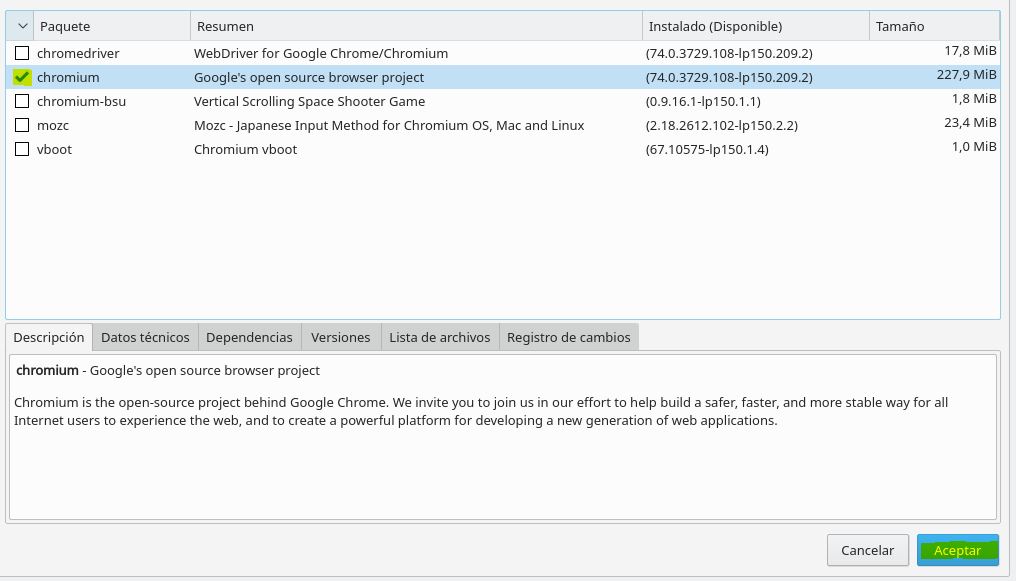Sort by the Paquete column header
The image size is (1016, 581).
pyautogui.click(x=111, y=26)
